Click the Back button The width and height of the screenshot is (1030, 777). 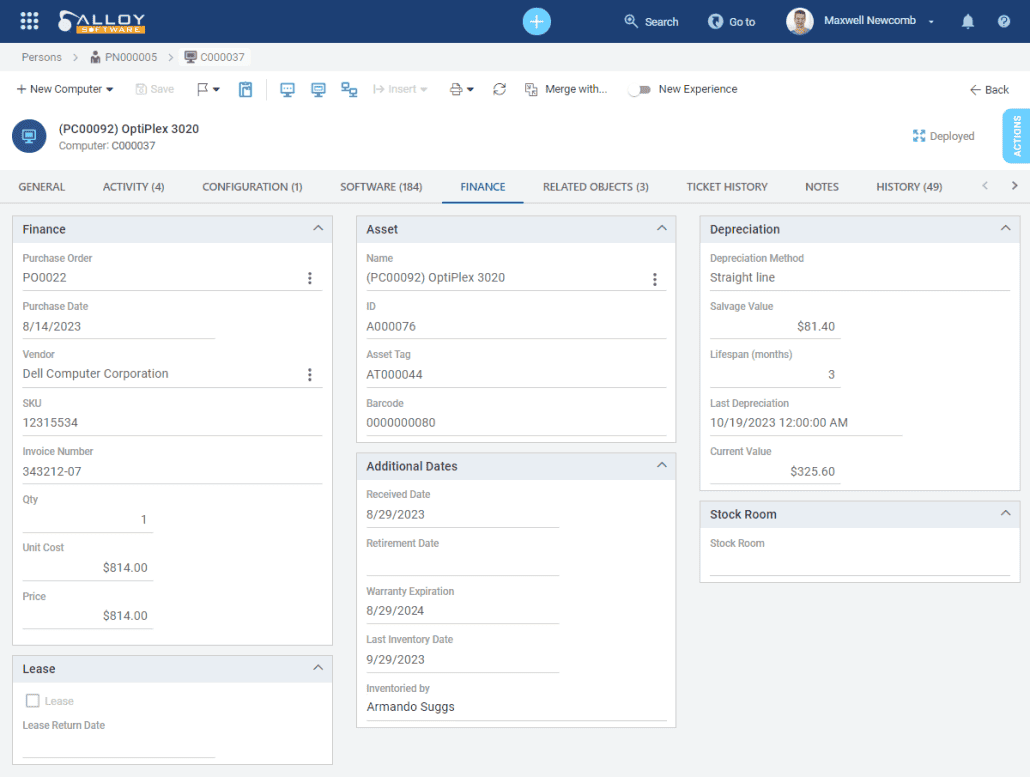[x=989, y=89]
